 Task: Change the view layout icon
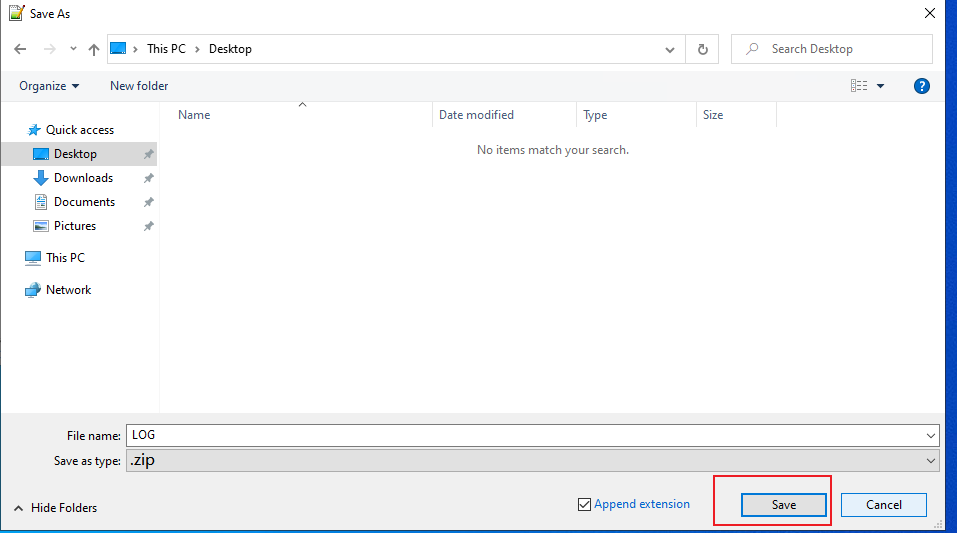(x=859, y=86)
